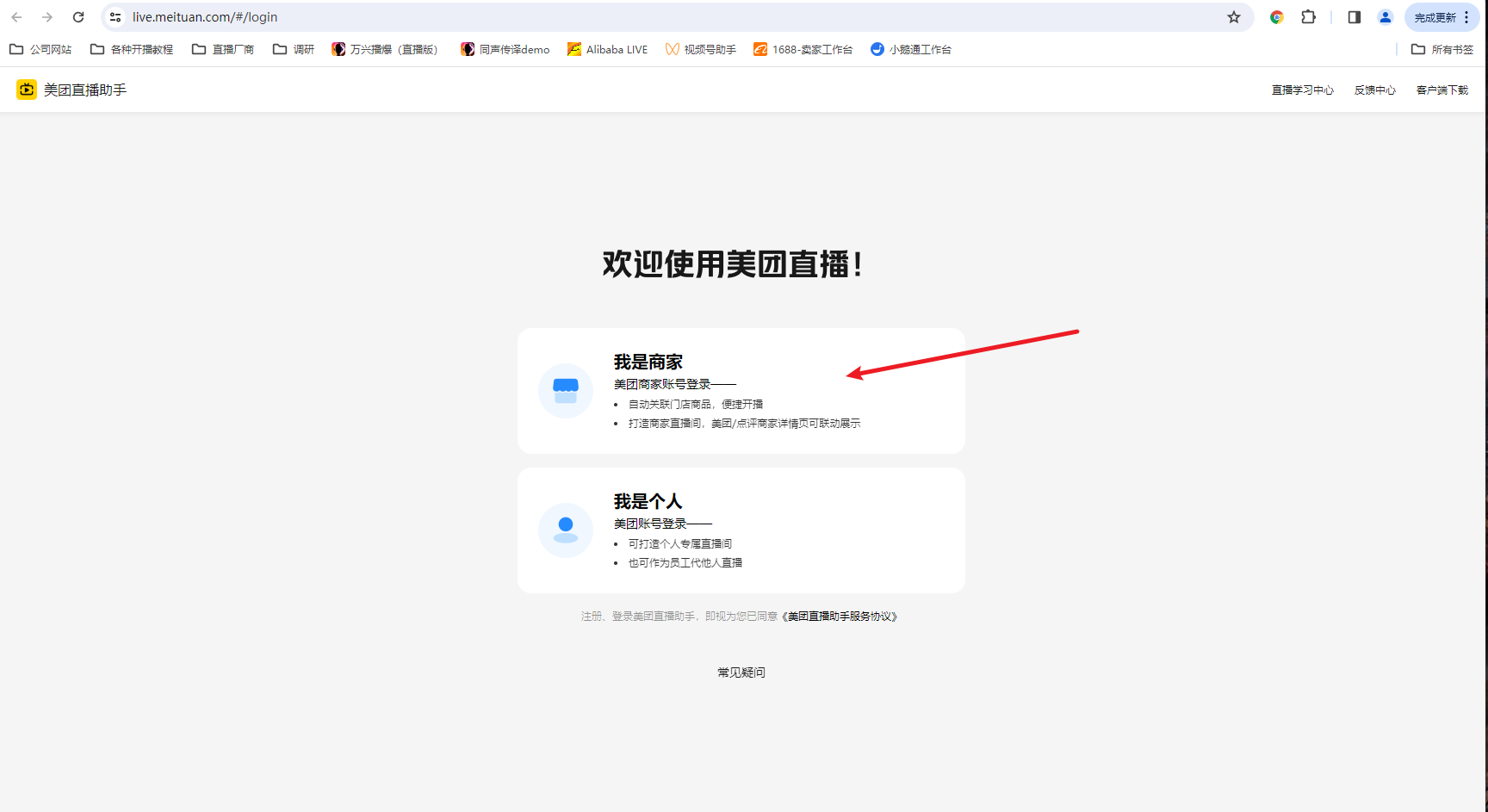Viewport: 1488px width, 812px height.
Task: Click the 完成更新 update button
Action: (x=1435, y=17)
